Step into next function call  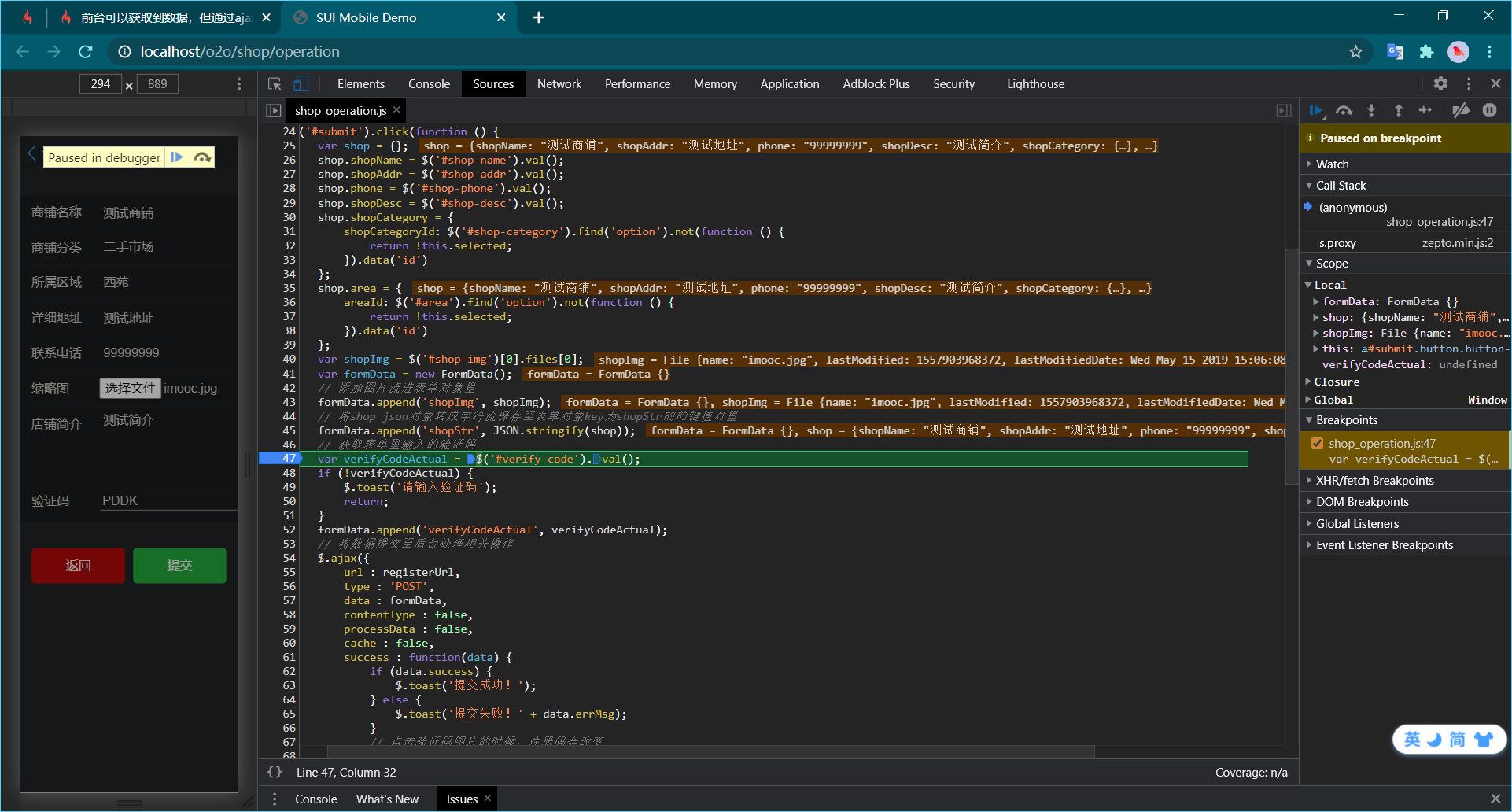pos(1371,111)
